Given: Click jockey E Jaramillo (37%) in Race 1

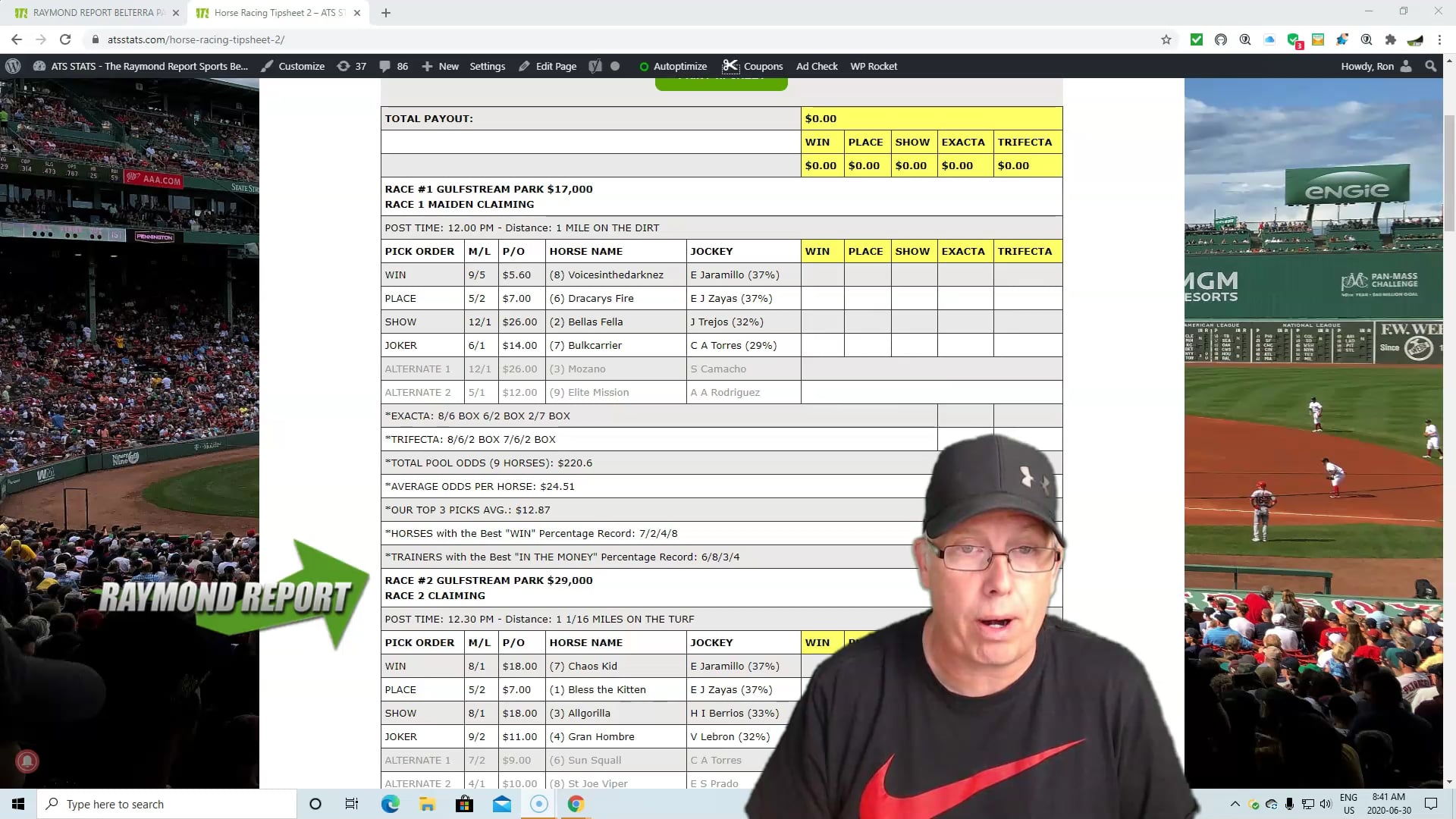Looking at the screenshot, I should point(735,275).
